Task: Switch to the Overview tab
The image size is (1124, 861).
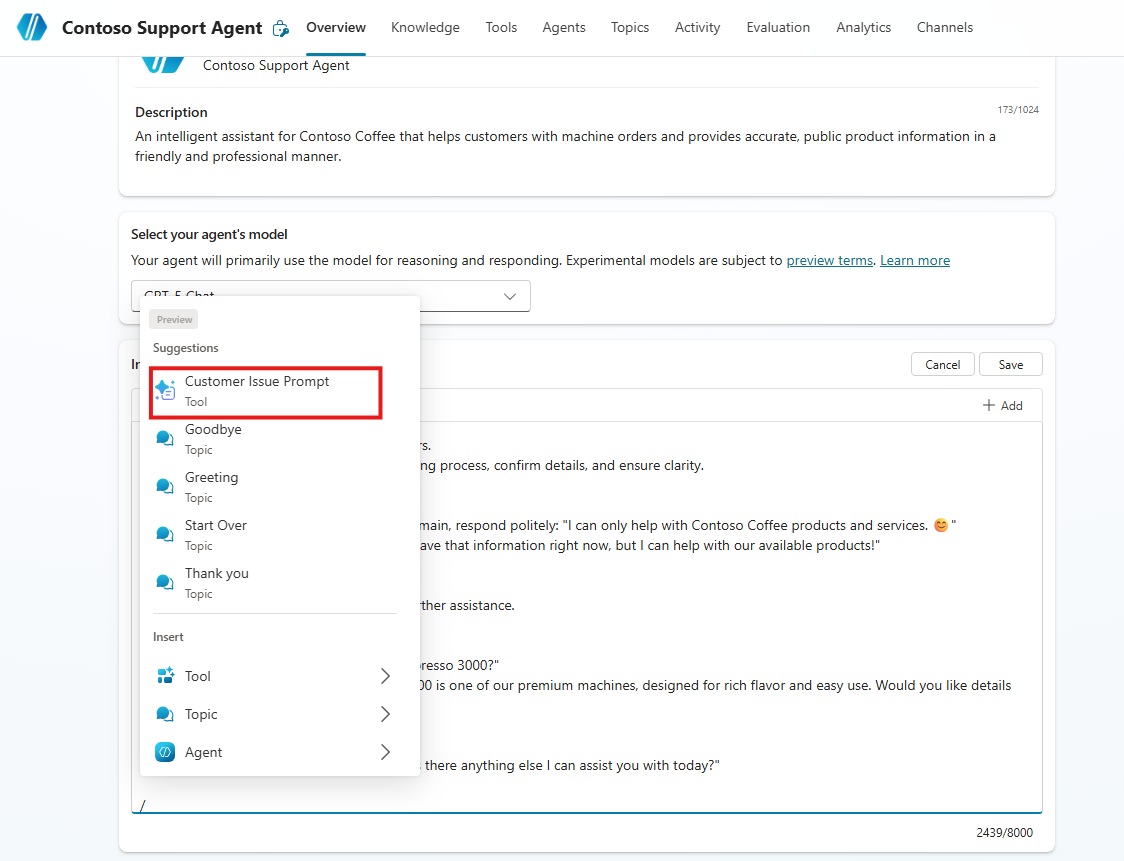Action: pyautogui.click(x=335, y=27)
